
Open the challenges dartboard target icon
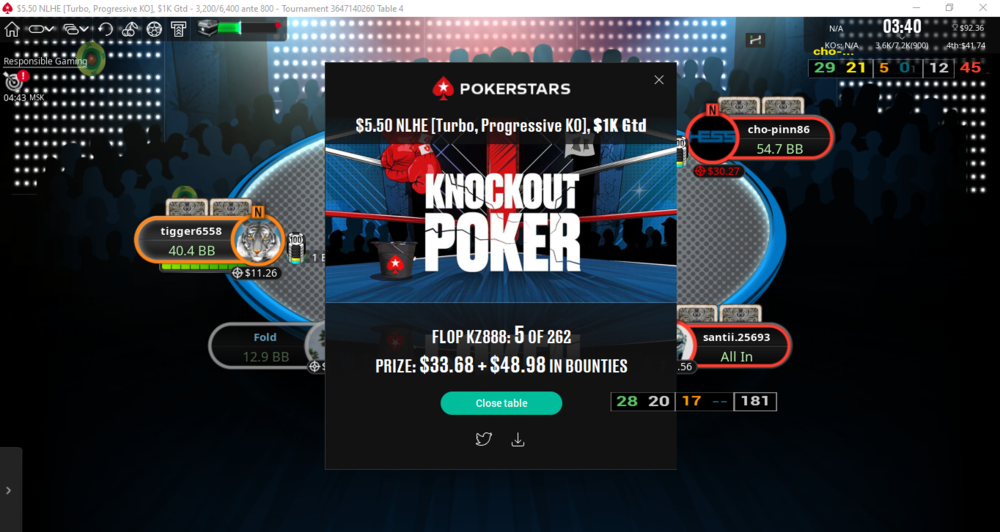point(13,81)
